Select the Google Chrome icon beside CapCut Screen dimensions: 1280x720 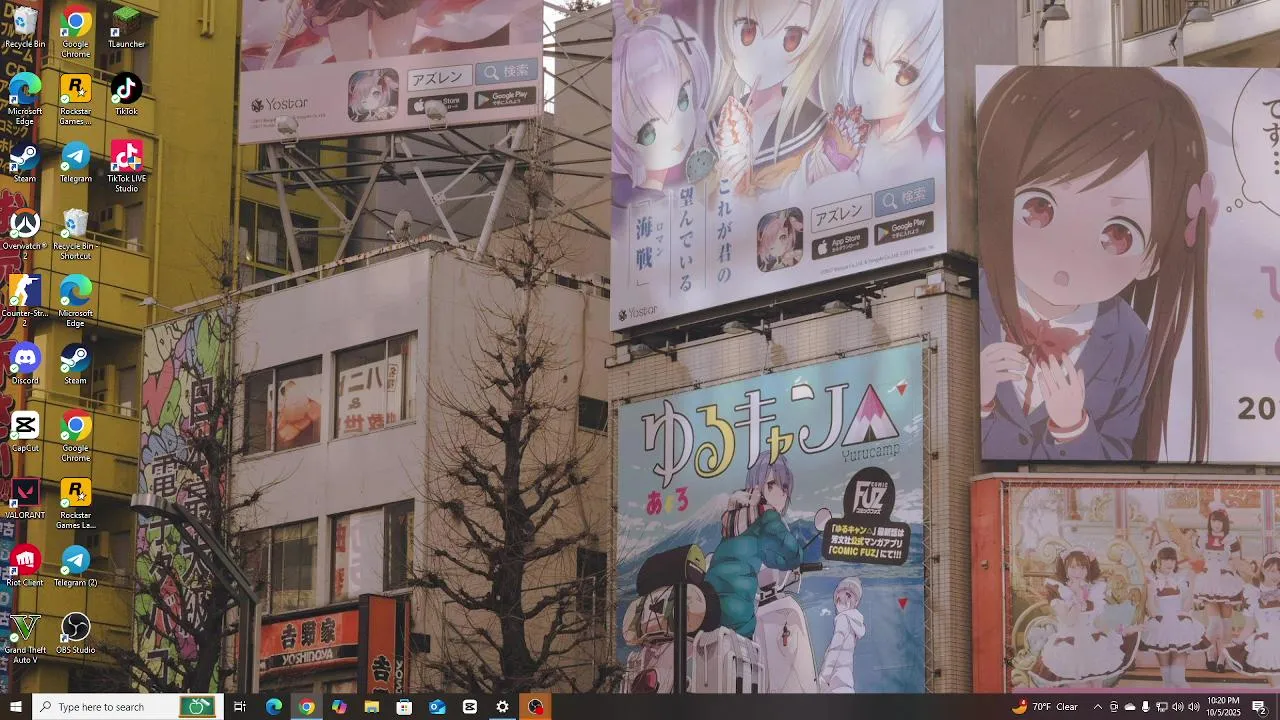tap(75, 436)
